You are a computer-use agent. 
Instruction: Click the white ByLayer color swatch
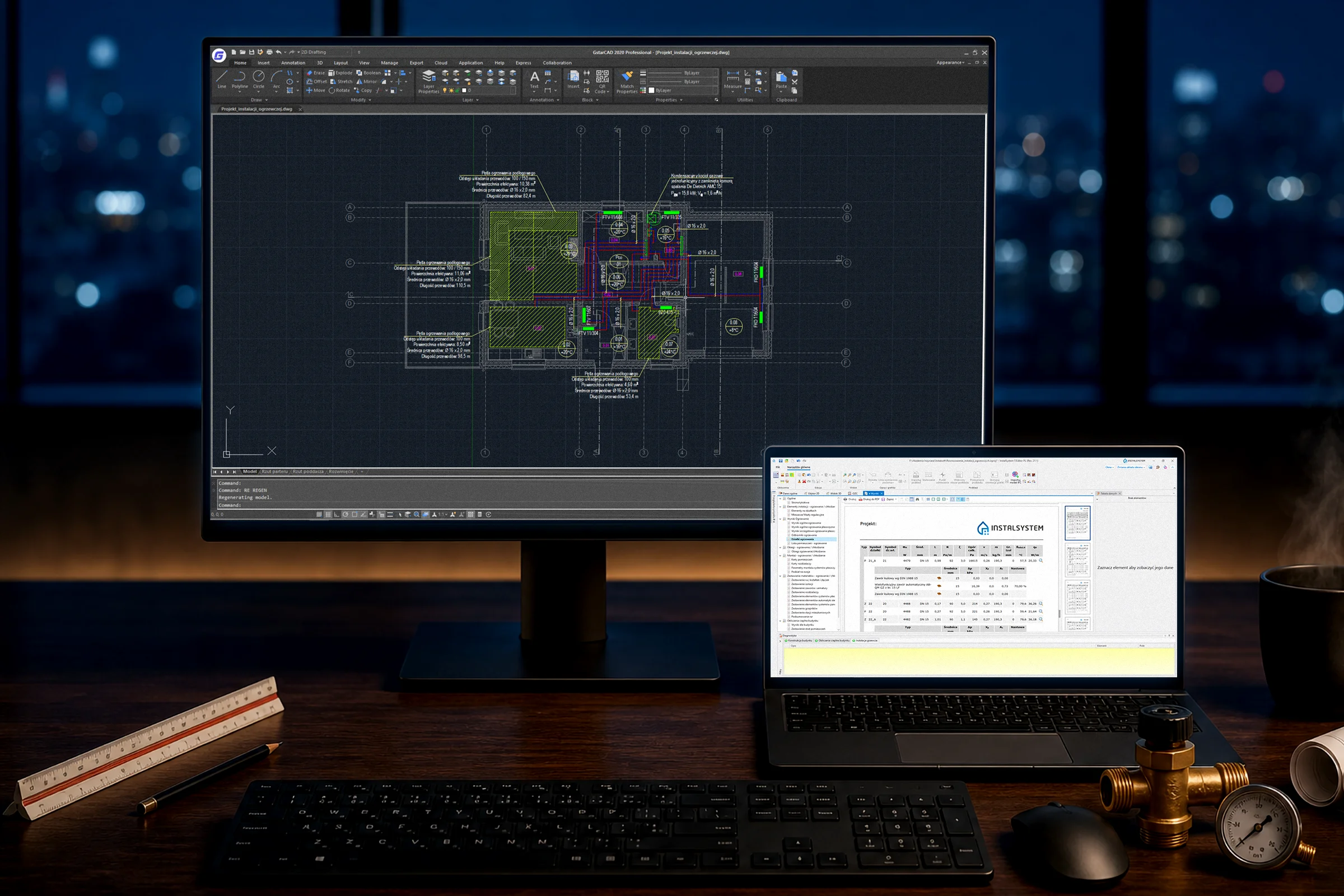point(651,90)
